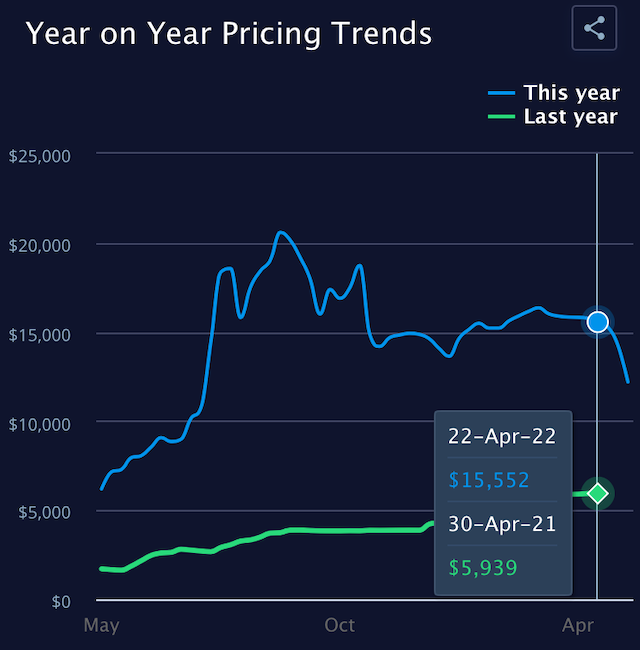
Task: Click the $5,939 value in tooltip
Action: [483, 568]
